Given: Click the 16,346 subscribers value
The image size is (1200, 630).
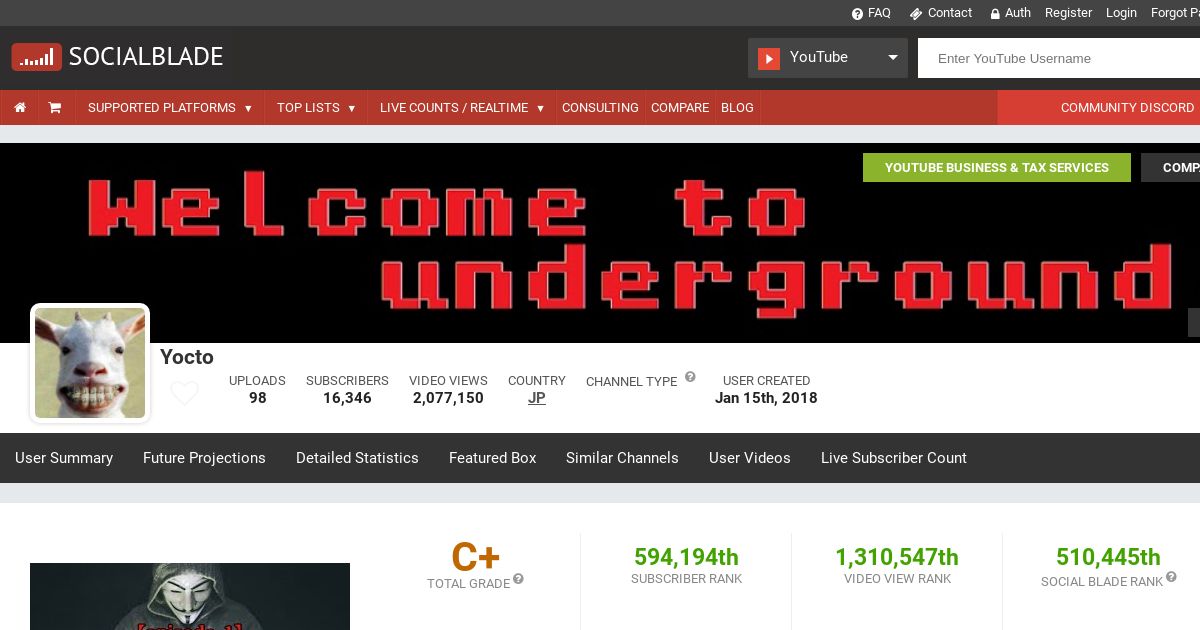Looking at the screenshot, I should pyautogui.click(x=347, y=398).
